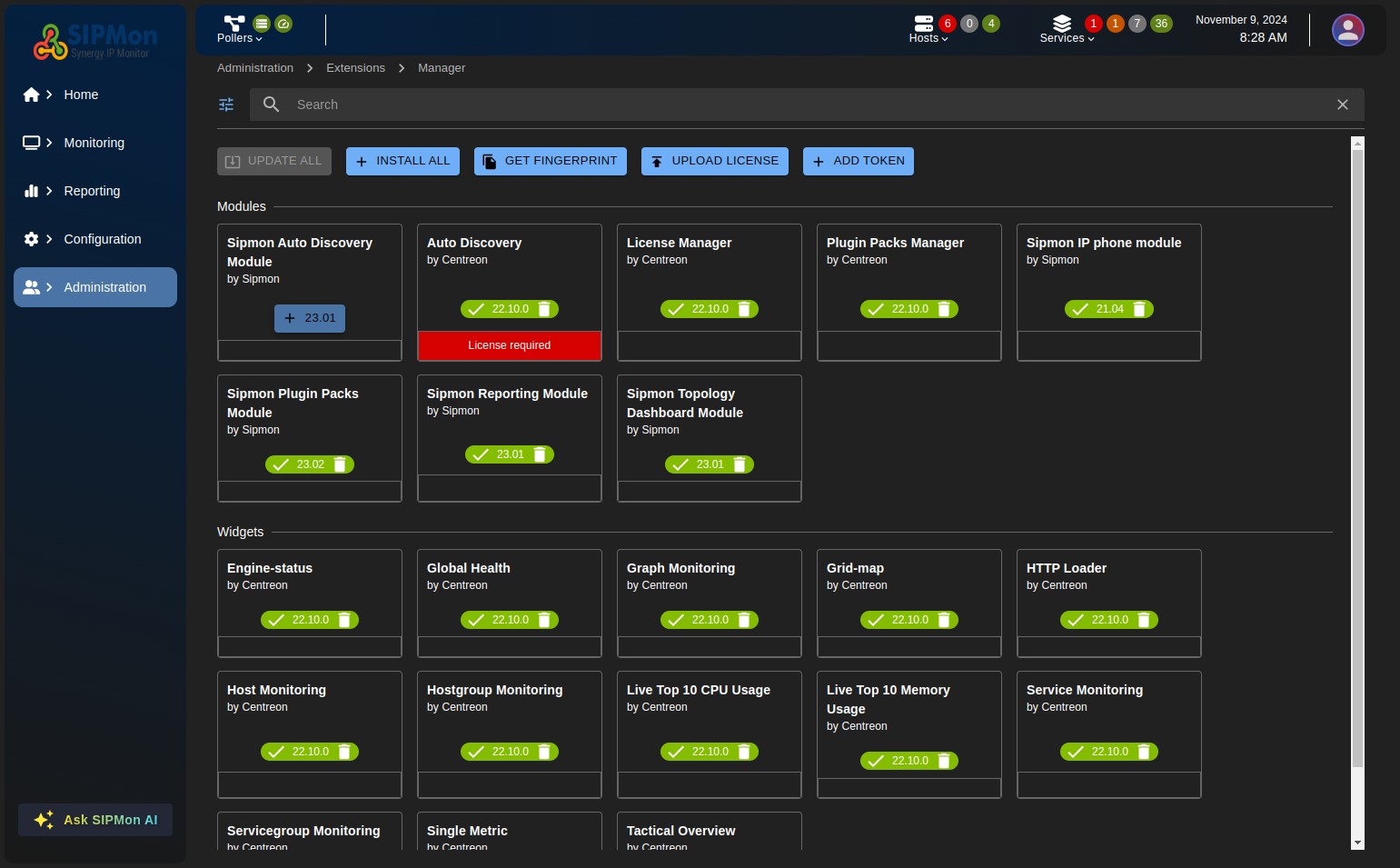Click the user profile avatar icon
Screen dimensions: 1400x868
1347,30
